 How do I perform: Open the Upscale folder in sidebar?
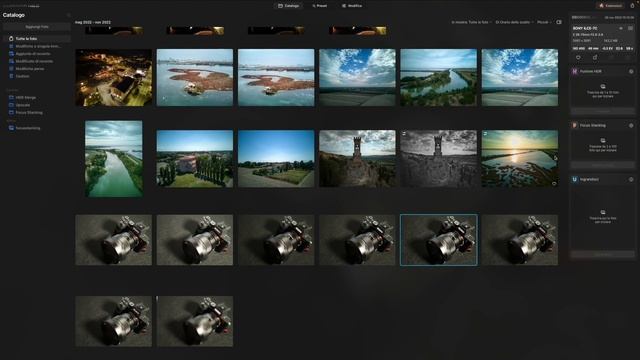pos(20,105)
